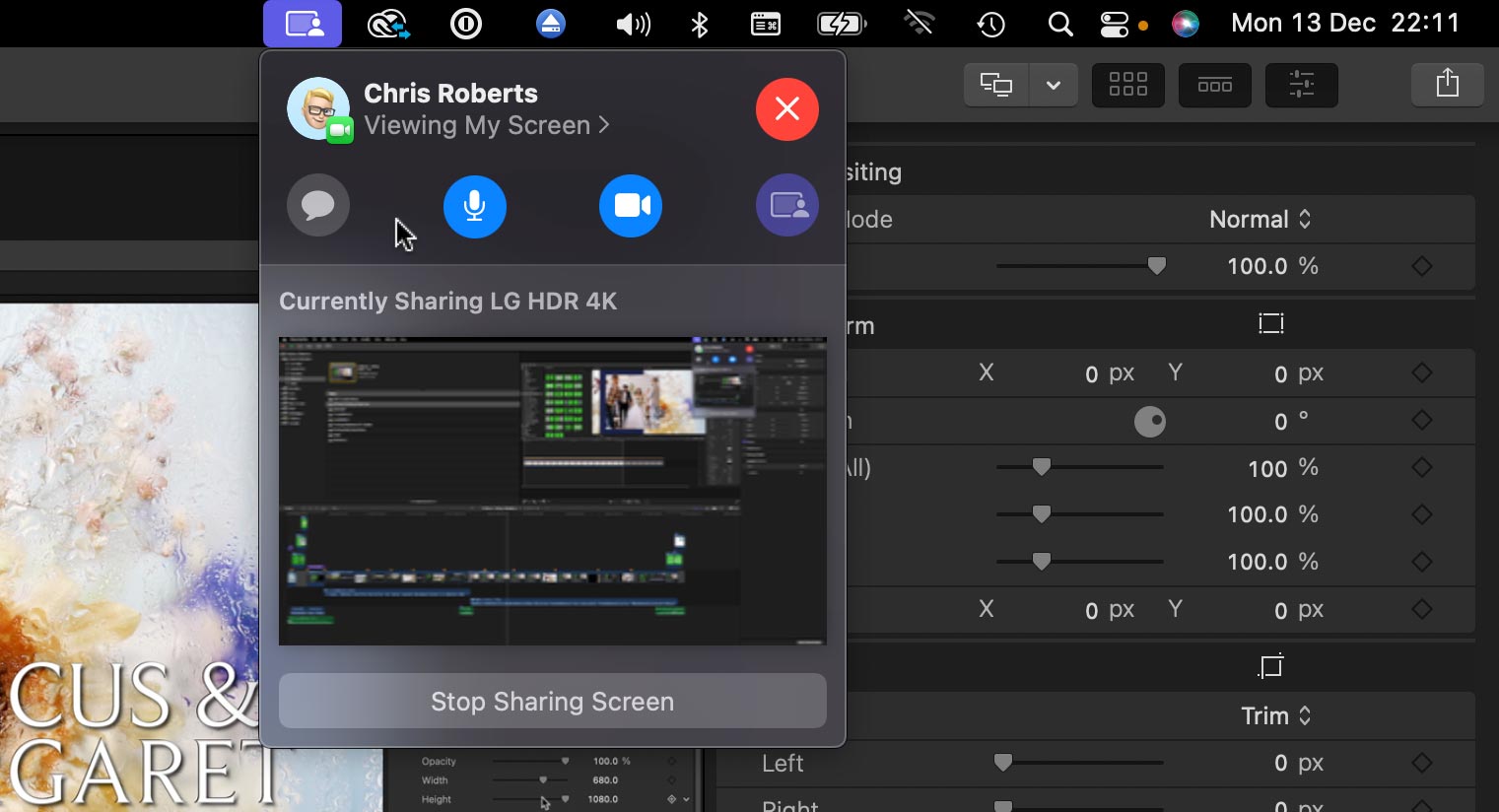Open the screen sharing menu bar icon
The height and width of the screenshot is (812, 1499).
click(303, 24)
